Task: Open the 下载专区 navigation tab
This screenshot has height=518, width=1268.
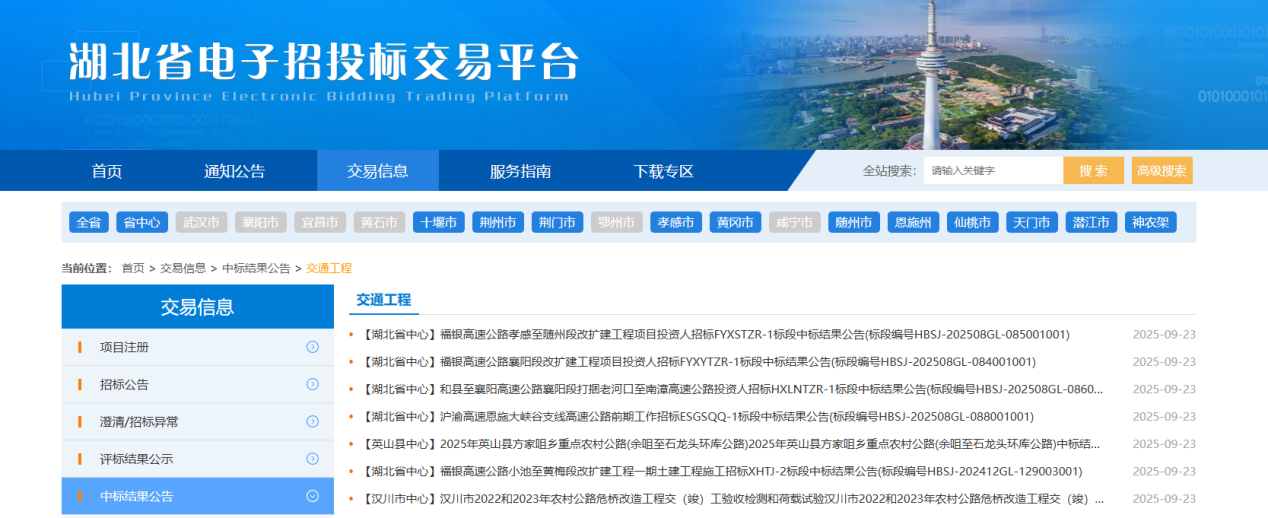Action: point(663,171)
